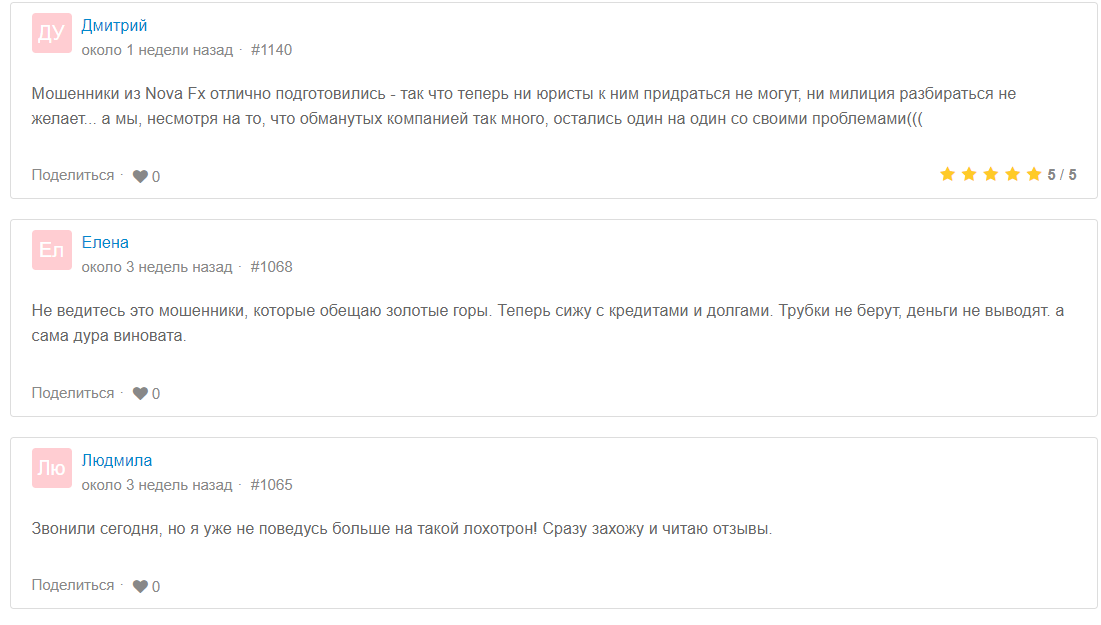This screenshot has height=625, width=1101.
Task: Open Людмила's profile name link
Action: click(117, 460)
